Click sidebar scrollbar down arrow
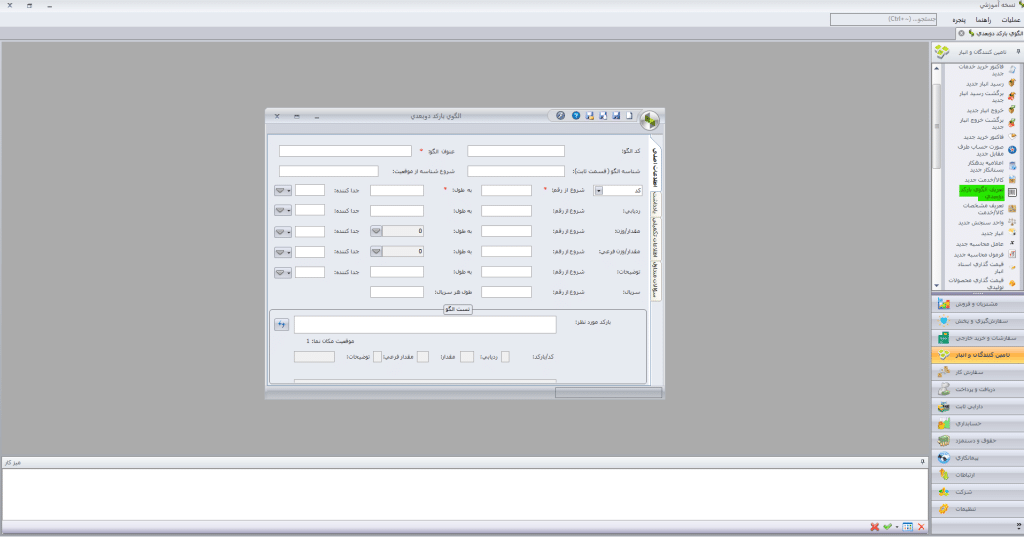The width and height of the screenshot is (1024, 537). (x=936, y=285)
